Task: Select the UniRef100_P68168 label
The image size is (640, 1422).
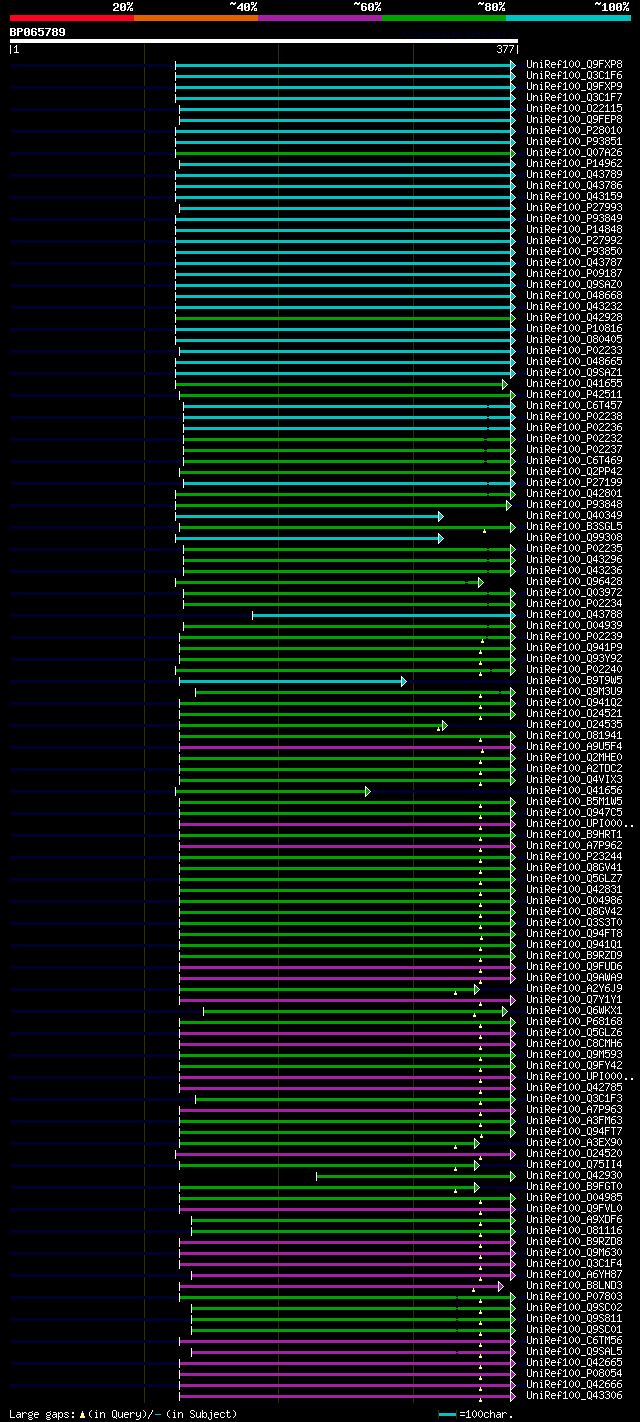Action: [x=574, y=1022]
